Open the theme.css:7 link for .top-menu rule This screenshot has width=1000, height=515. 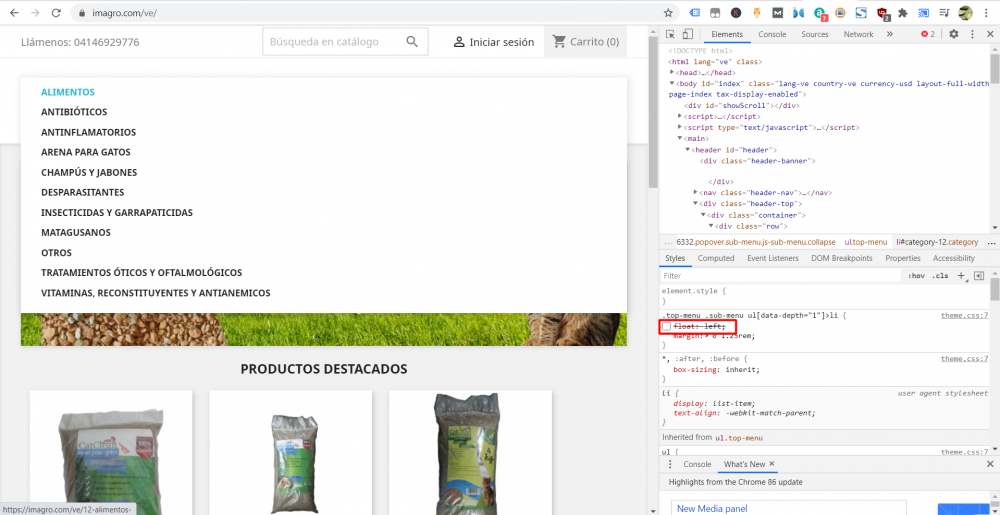[964, 315]
